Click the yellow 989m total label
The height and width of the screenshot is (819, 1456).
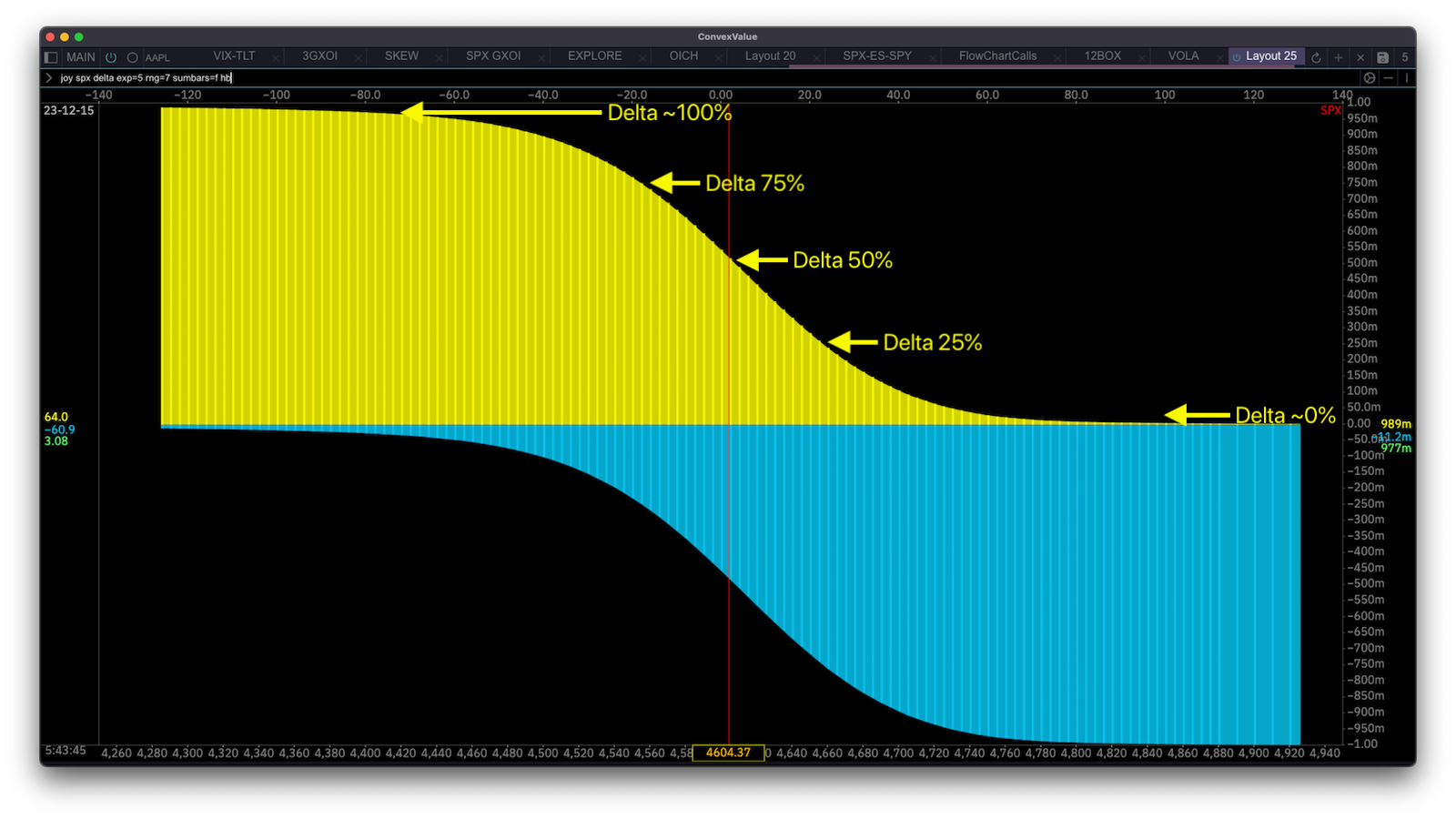point(1396,424)
